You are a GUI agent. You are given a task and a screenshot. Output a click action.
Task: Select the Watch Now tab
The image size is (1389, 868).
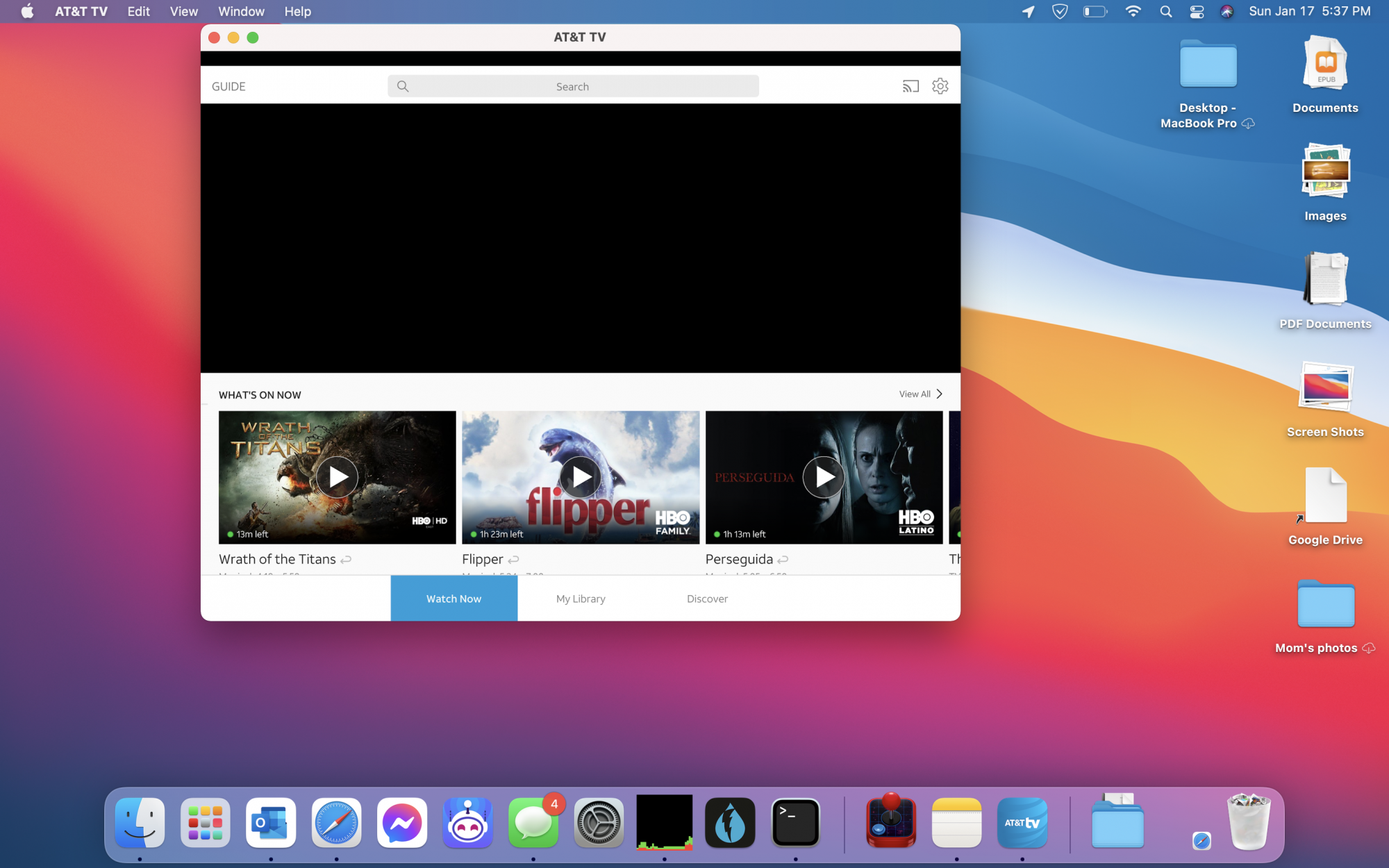454,599
